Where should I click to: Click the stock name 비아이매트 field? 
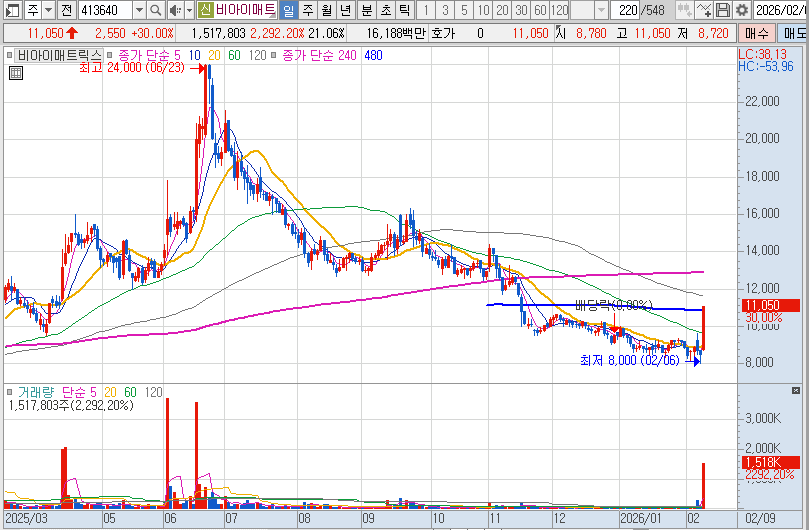[246, 10]
